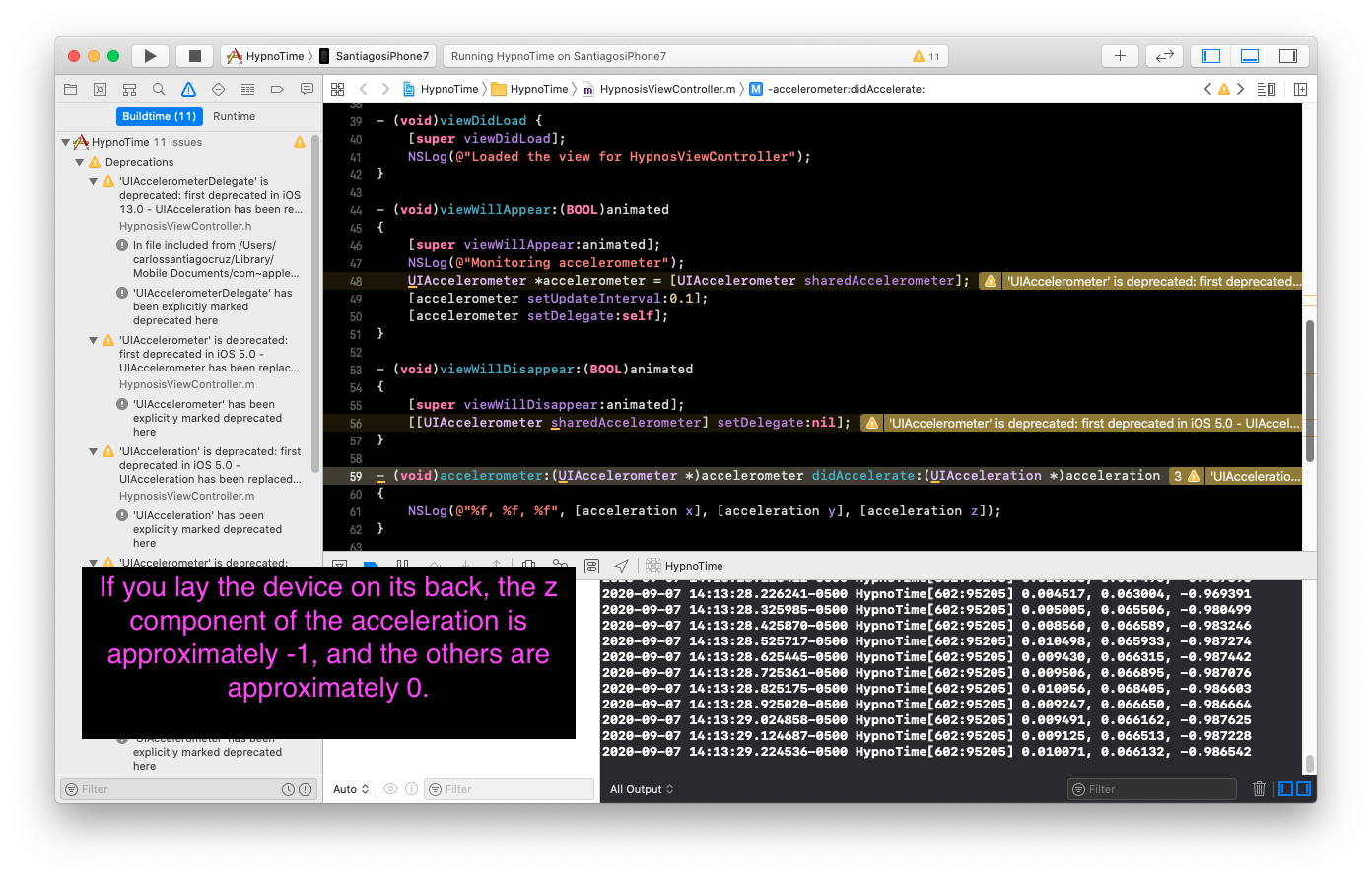The image size is (1372, 876).
Task: Go back in editor history
Action: coord(363,89)
